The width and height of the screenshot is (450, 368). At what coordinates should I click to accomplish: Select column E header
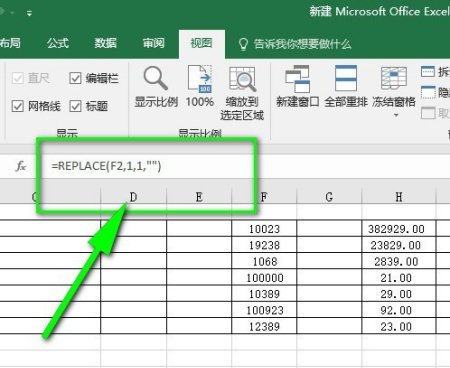(199, 197)
